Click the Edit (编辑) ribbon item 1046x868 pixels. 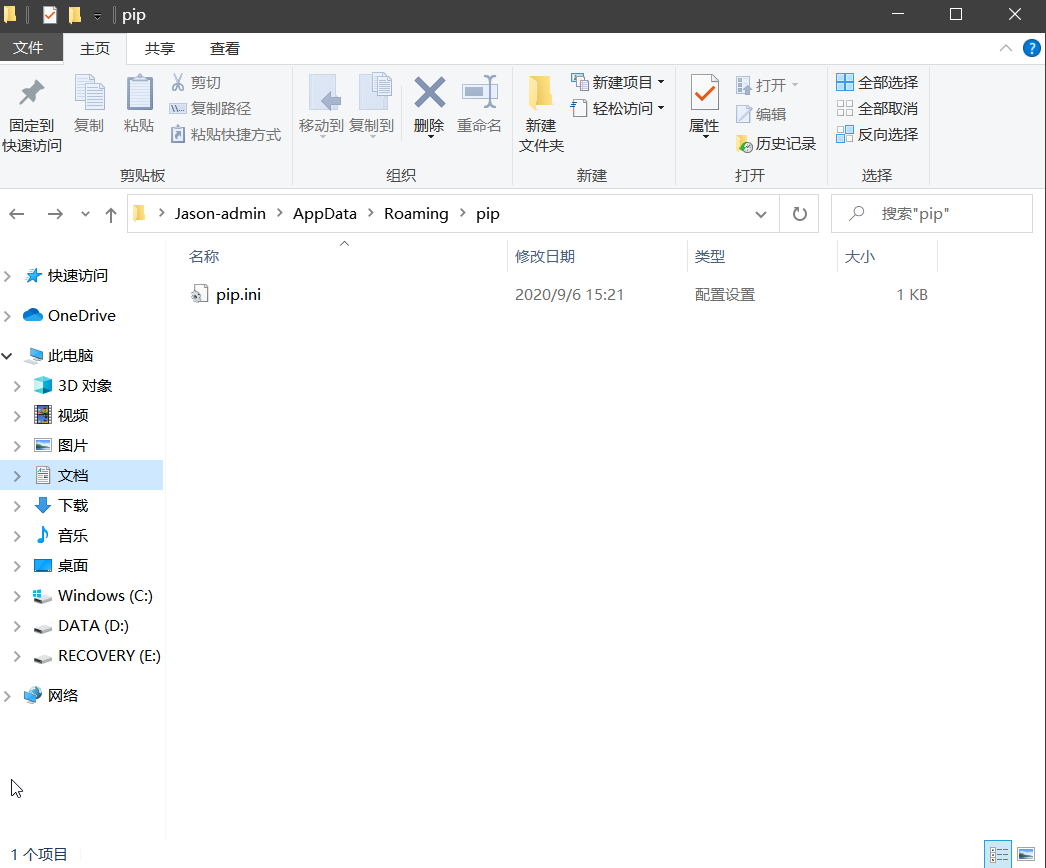pos(761,115)
